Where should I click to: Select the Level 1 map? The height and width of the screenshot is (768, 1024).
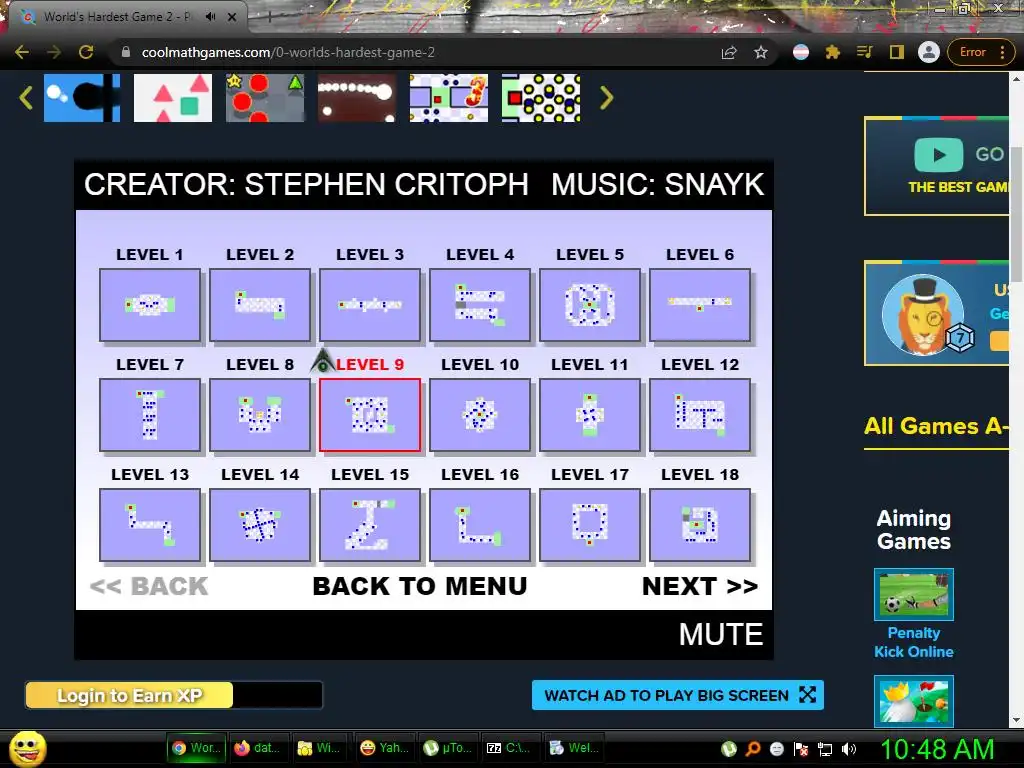coord(150,304)
